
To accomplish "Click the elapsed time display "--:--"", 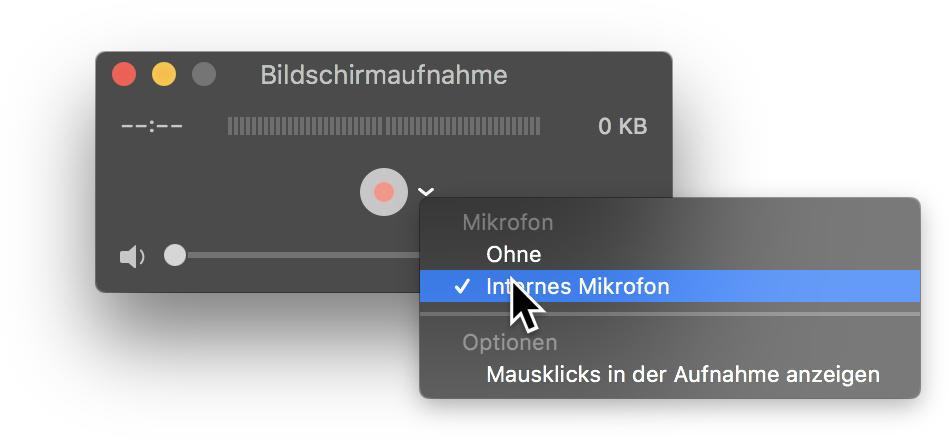I will pyautogui.click(x=152, y=126).
